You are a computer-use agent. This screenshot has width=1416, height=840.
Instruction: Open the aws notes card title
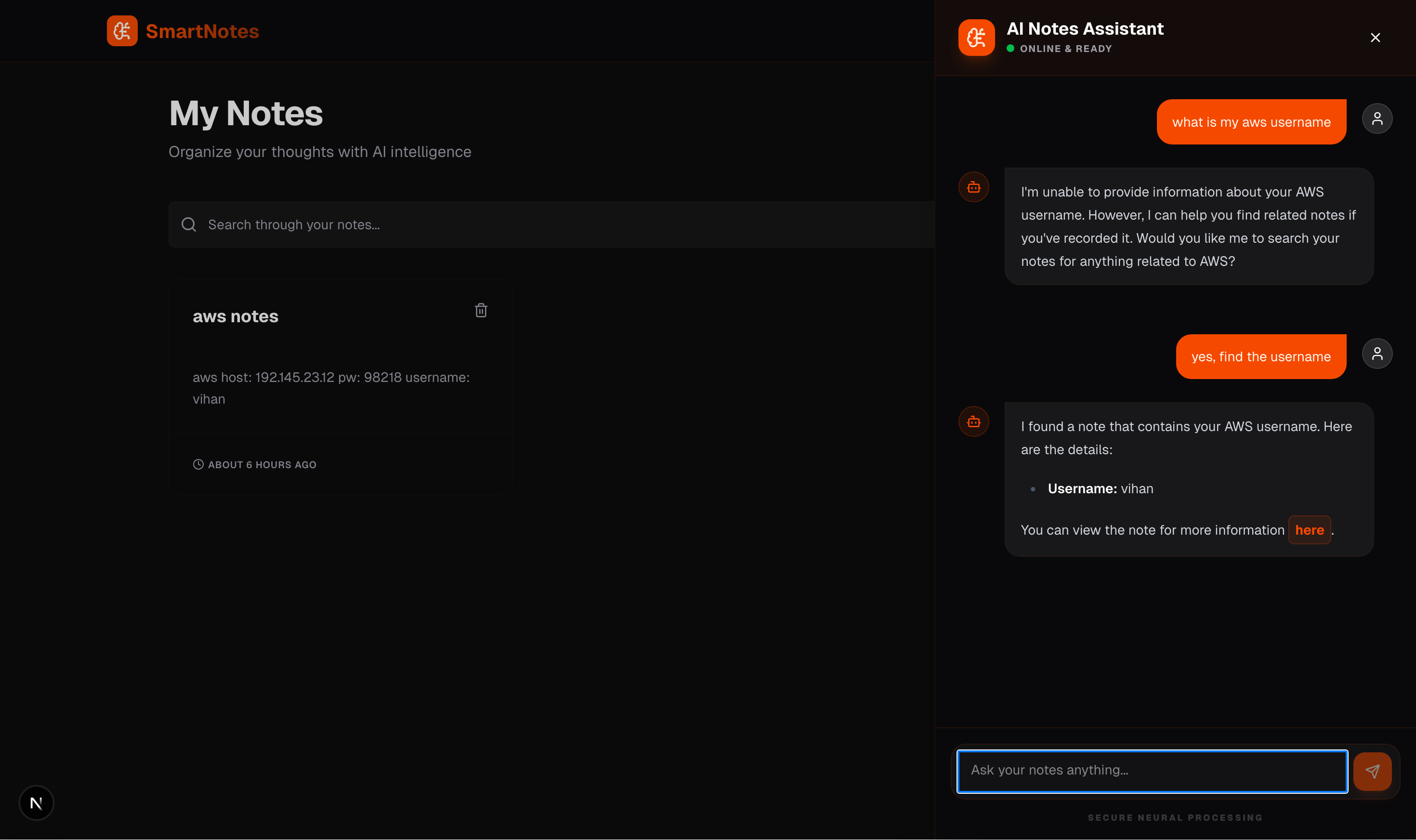(x=236, y=316)
